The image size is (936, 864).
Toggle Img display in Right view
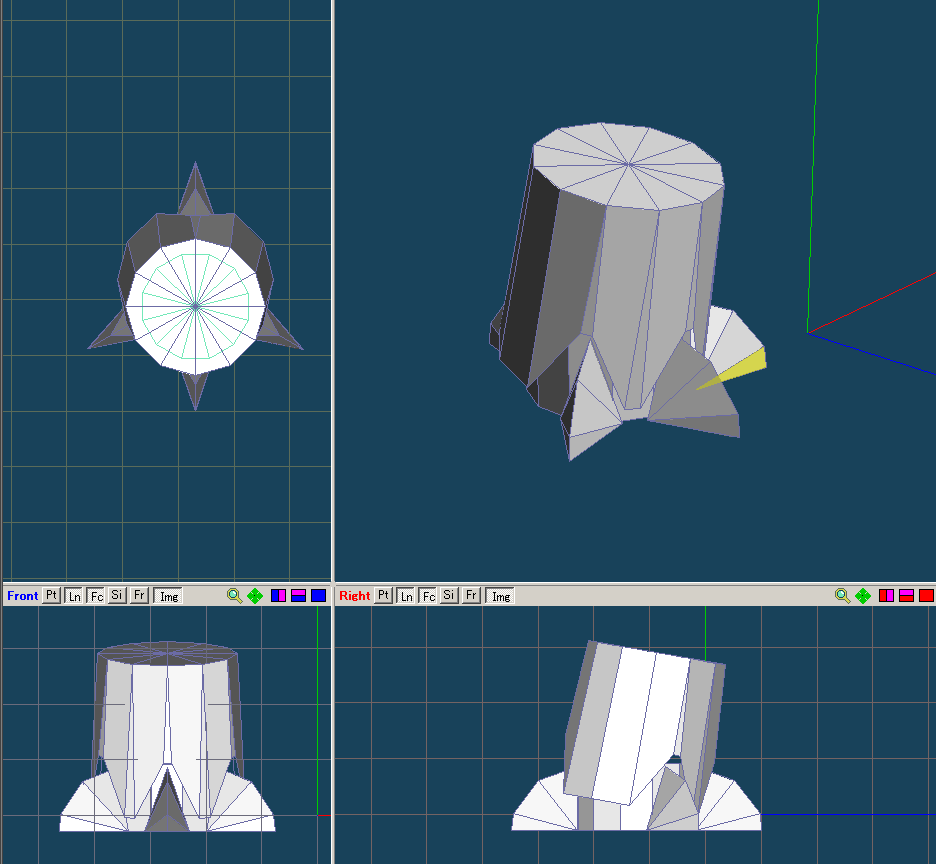pyautogui.click(x=500, y=595)
